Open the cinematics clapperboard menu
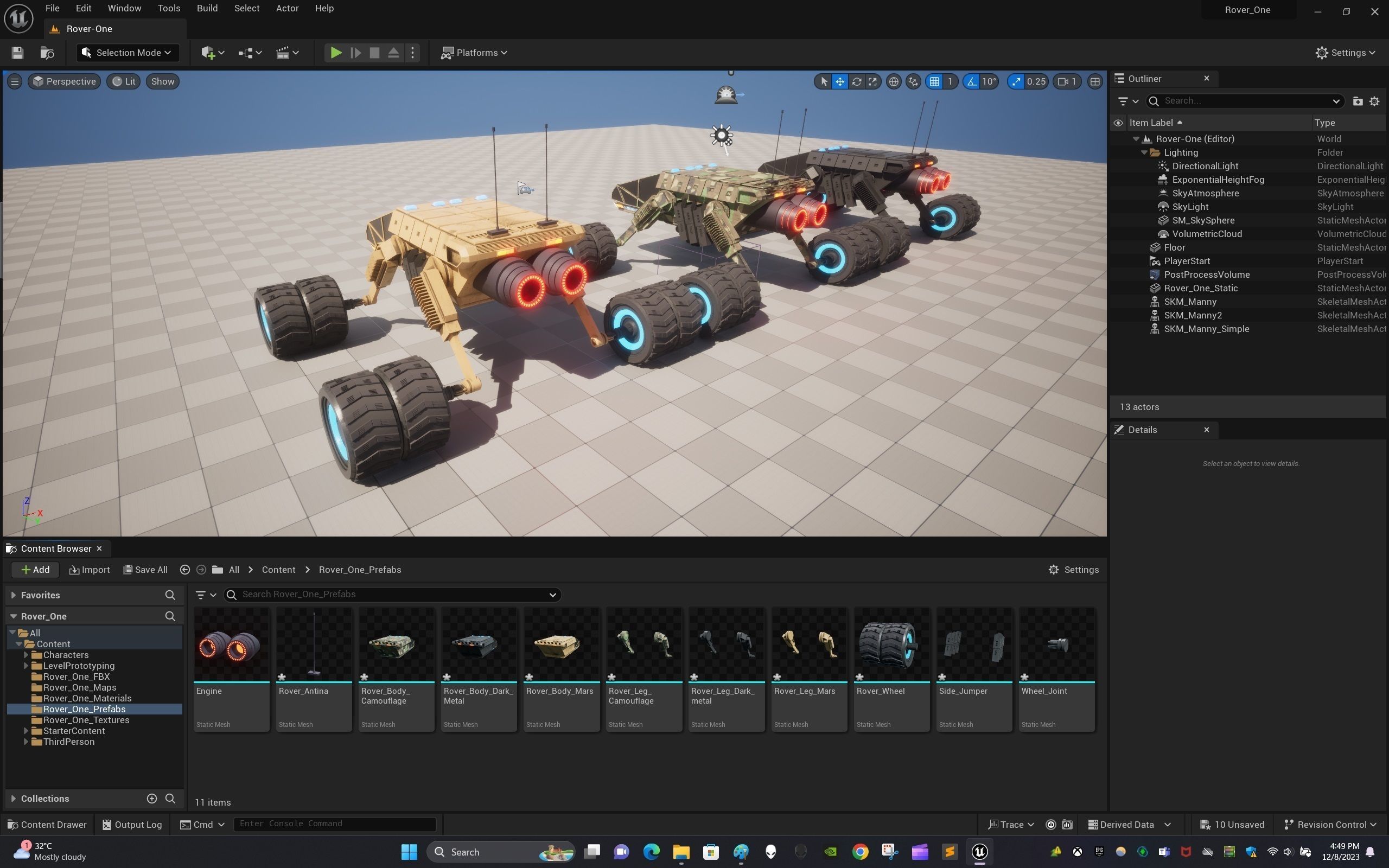 coord(287,53)
